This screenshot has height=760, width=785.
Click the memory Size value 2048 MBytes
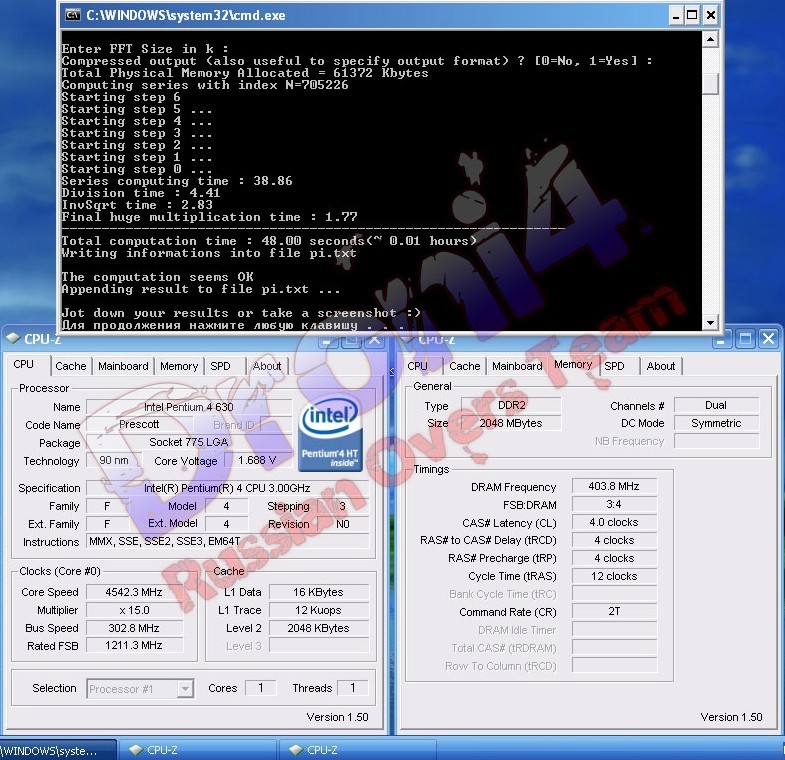coord(511,423)
